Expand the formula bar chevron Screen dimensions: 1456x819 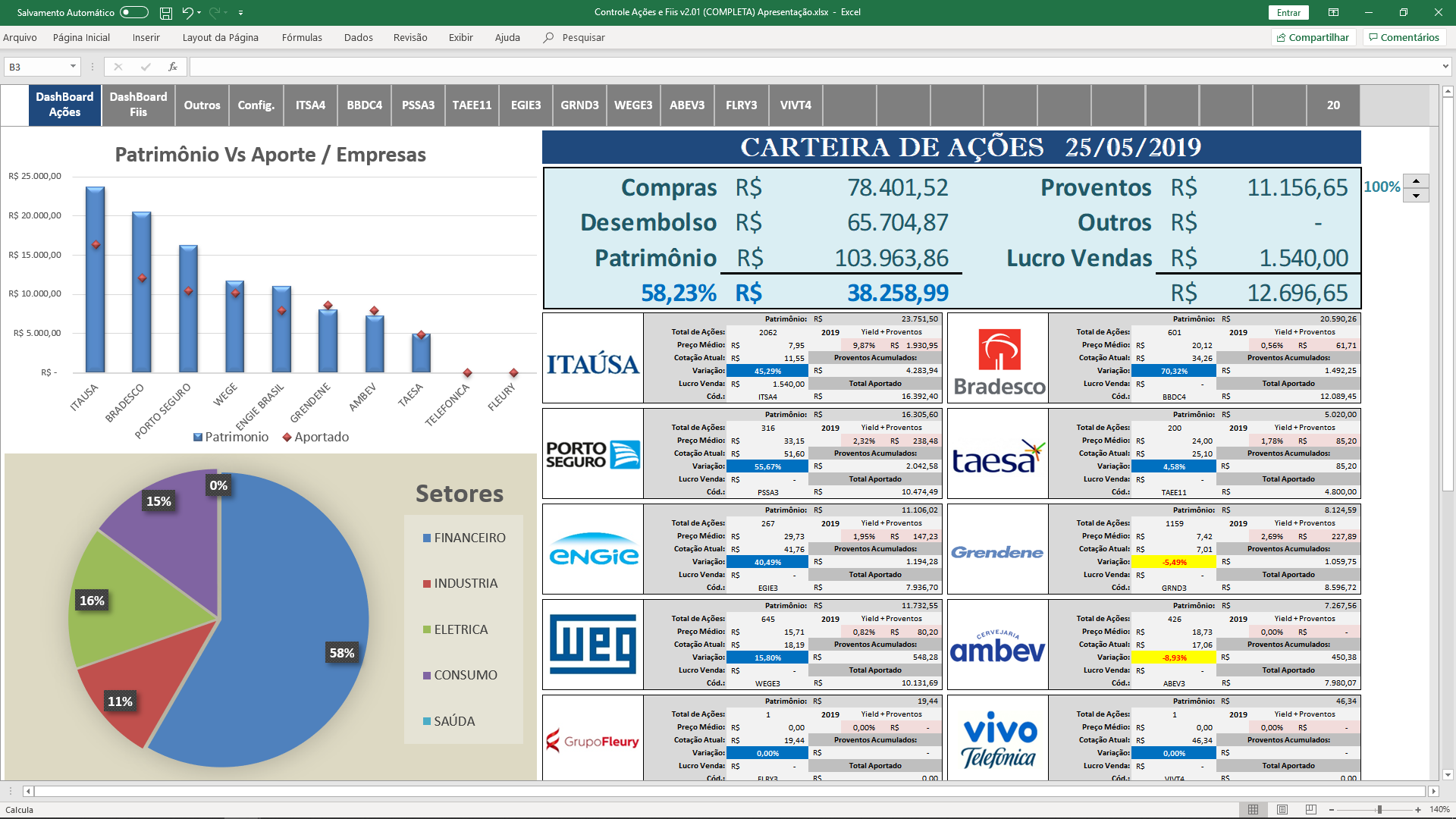click(1445, 67)
